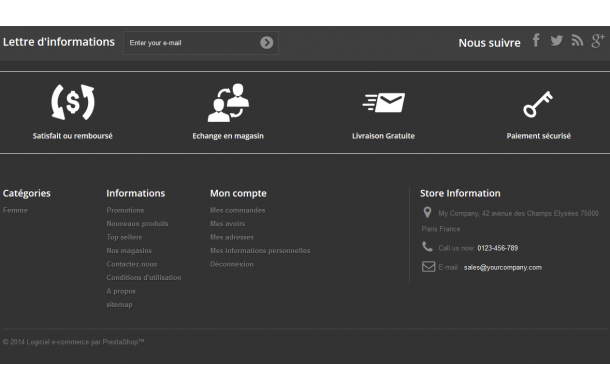Open the Promotions link
This screenshot has width=610, height=390.
point(125,210)
